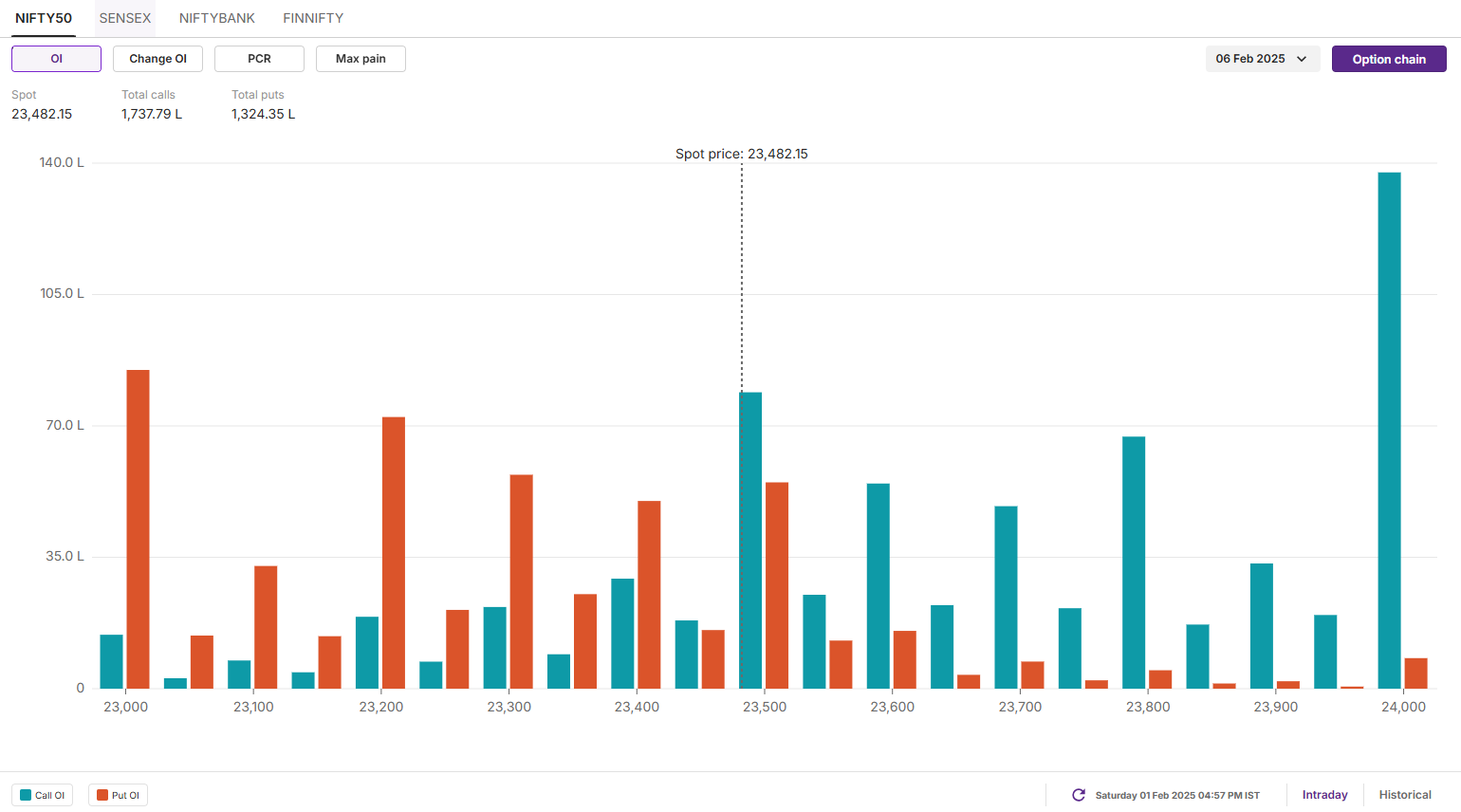Click the Spot value 23,482.15 in the header

click(42, 114)
